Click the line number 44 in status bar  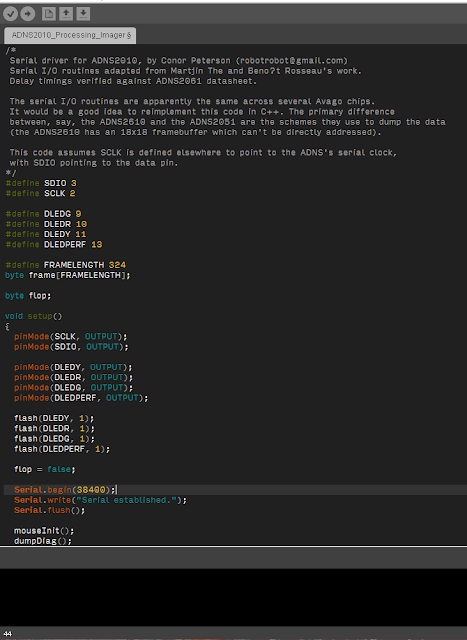[x=7, y=633]
